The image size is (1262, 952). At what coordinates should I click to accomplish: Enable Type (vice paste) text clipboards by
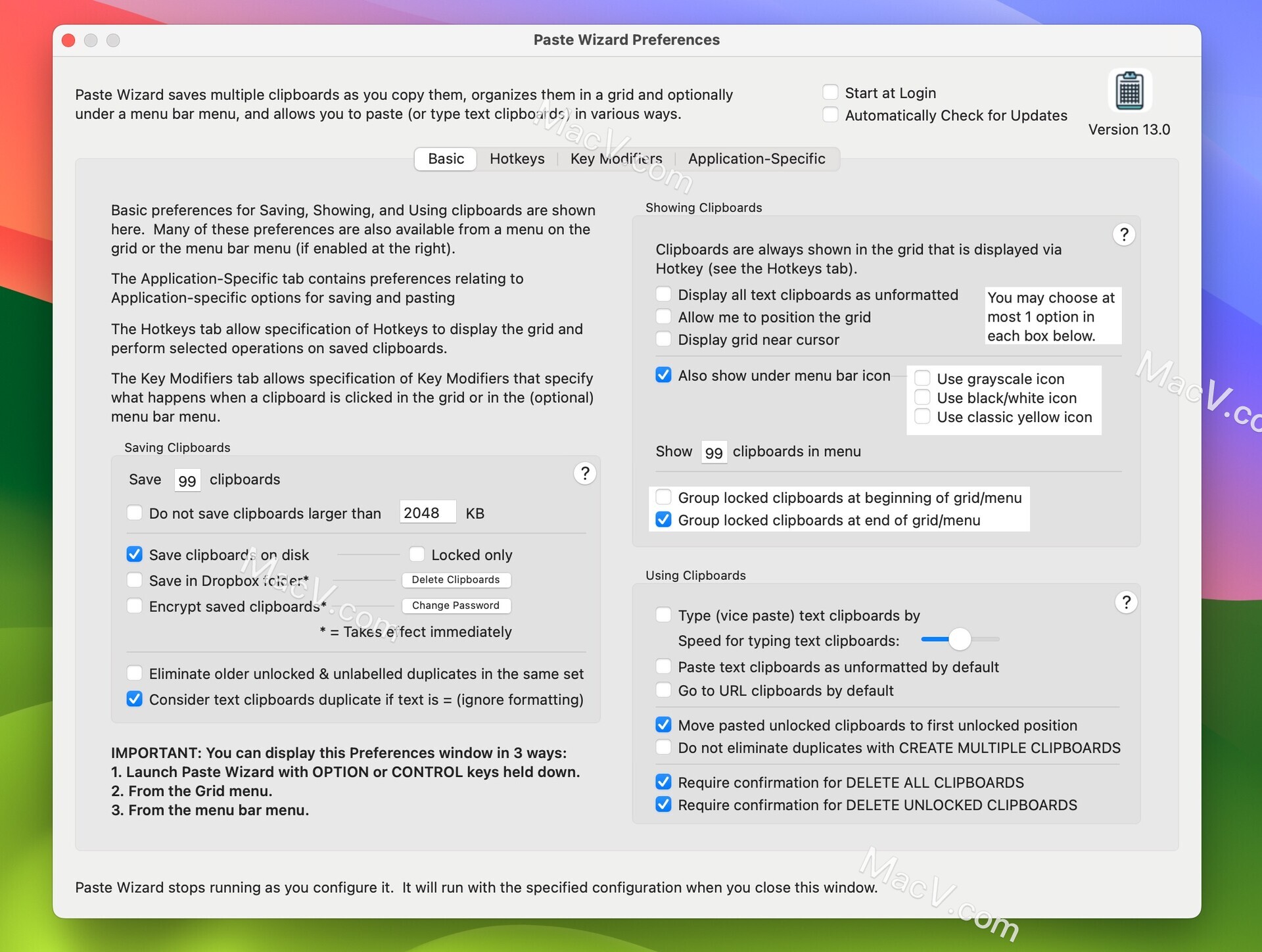(x=664, y=615)
